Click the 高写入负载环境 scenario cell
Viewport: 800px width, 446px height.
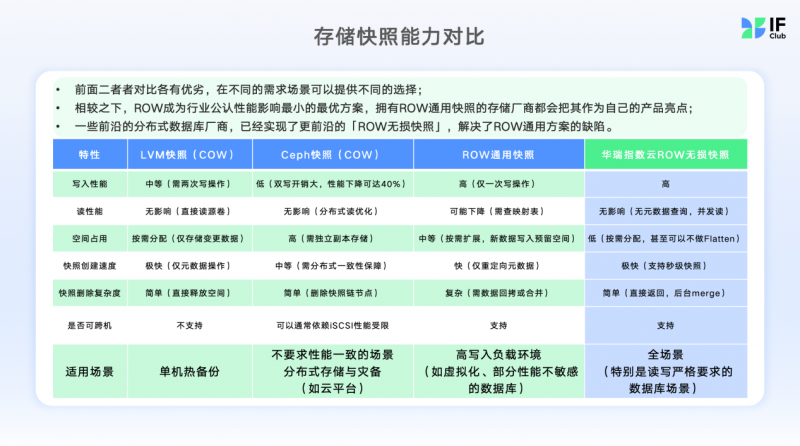[x=498, y=371]
